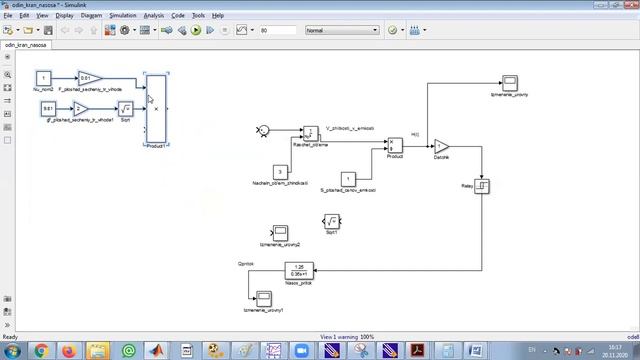
Task: Click the Fast Restart toolbar icon
Action: (x=167, y=30)
